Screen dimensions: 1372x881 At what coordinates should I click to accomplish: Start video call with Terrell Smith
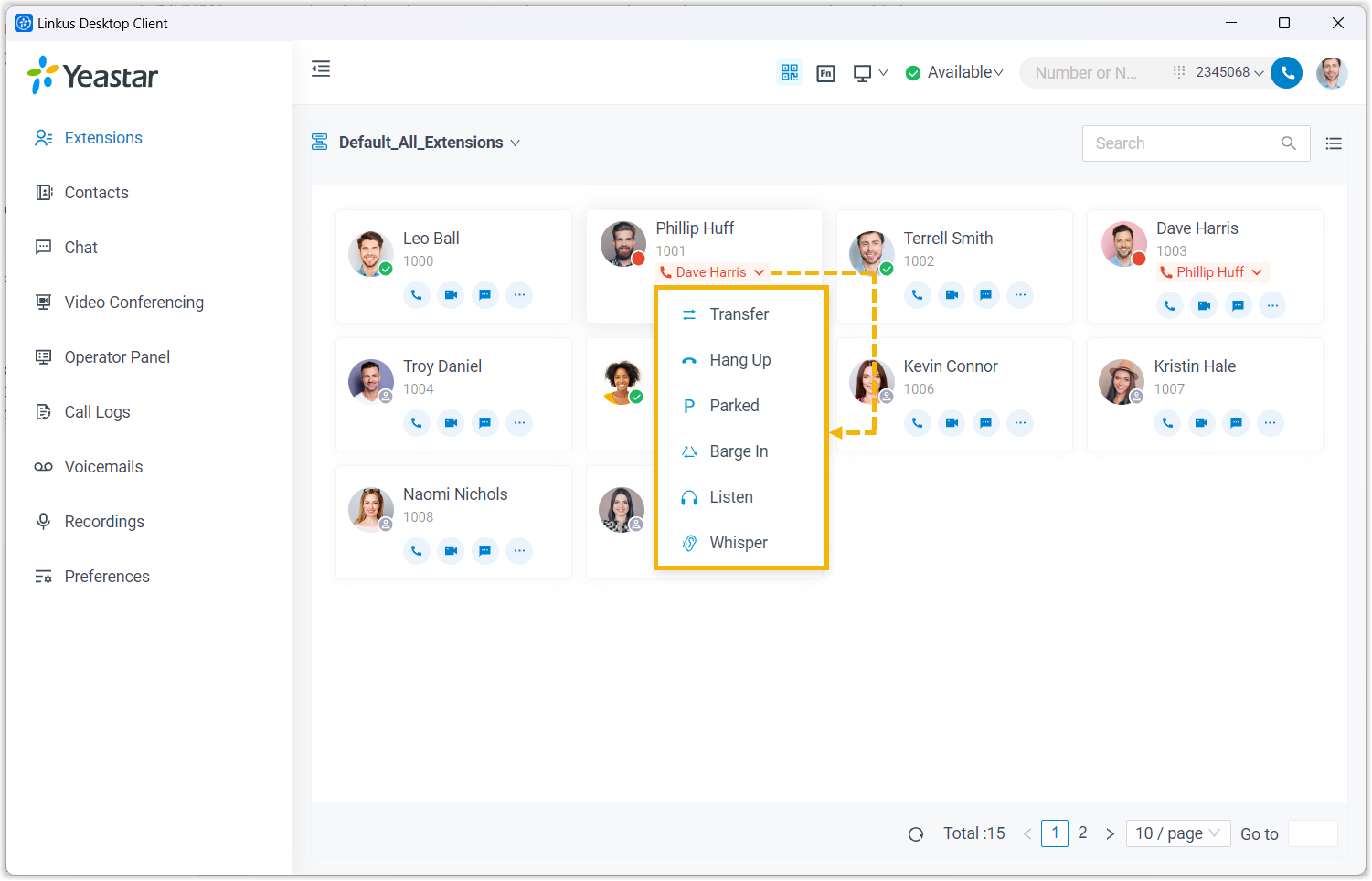[x=952, y=294]
